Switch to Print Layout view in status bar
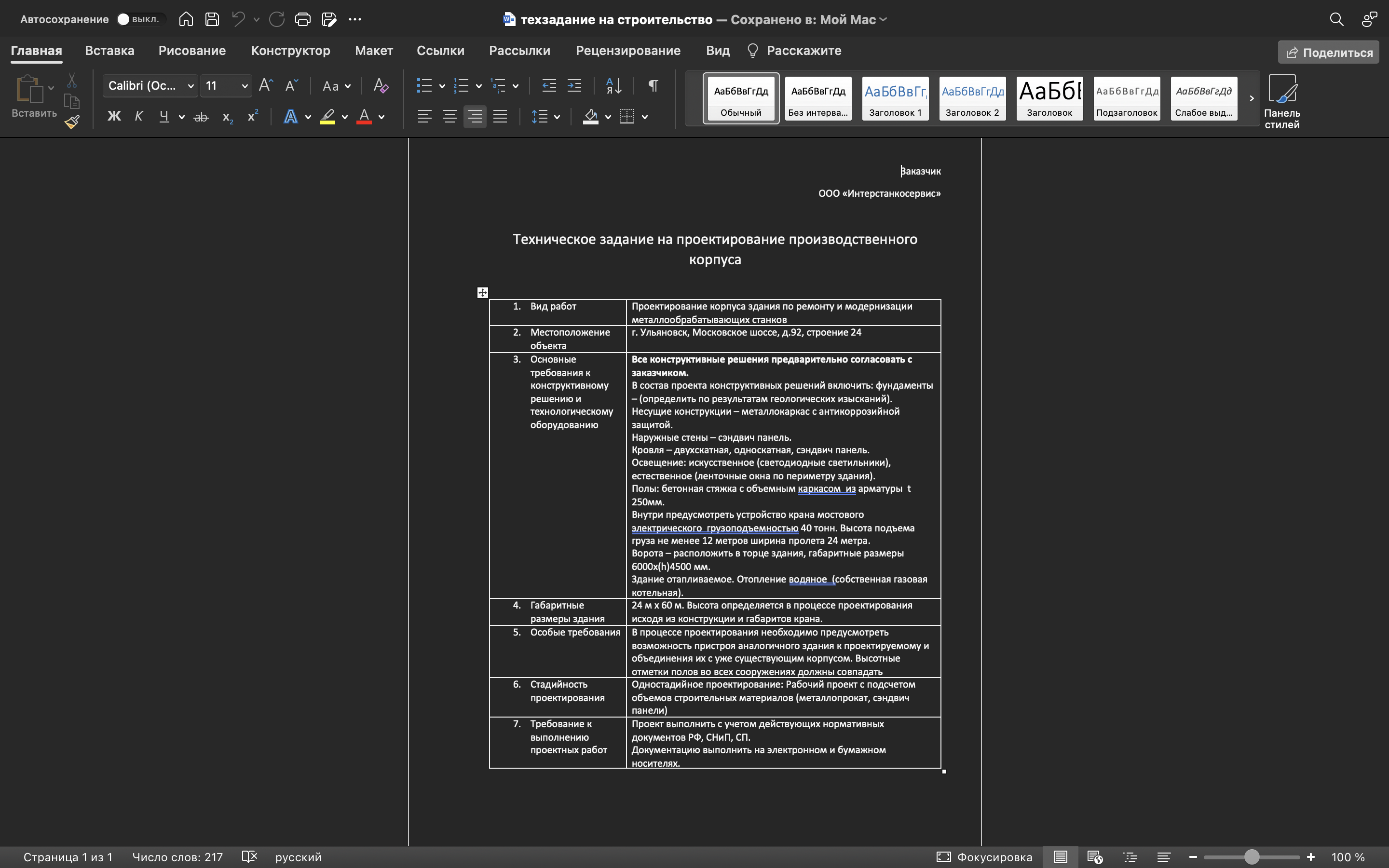Viewport: 1389px width, 868px height. 1060,856
